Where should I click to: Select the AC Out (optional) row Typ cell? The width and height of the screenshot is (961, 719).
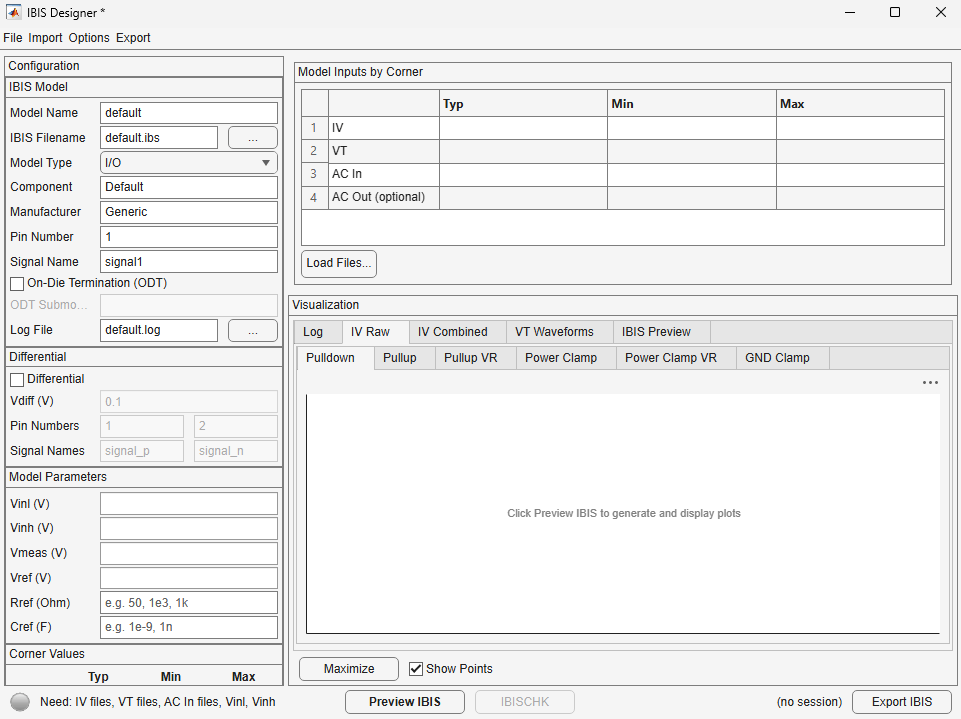[523, 198]
